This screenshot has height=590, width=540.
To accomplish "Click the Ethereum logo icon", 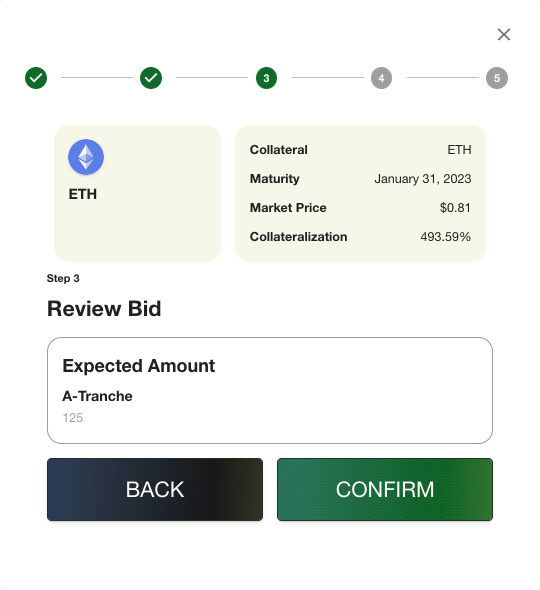I will (x=86, y=157).
